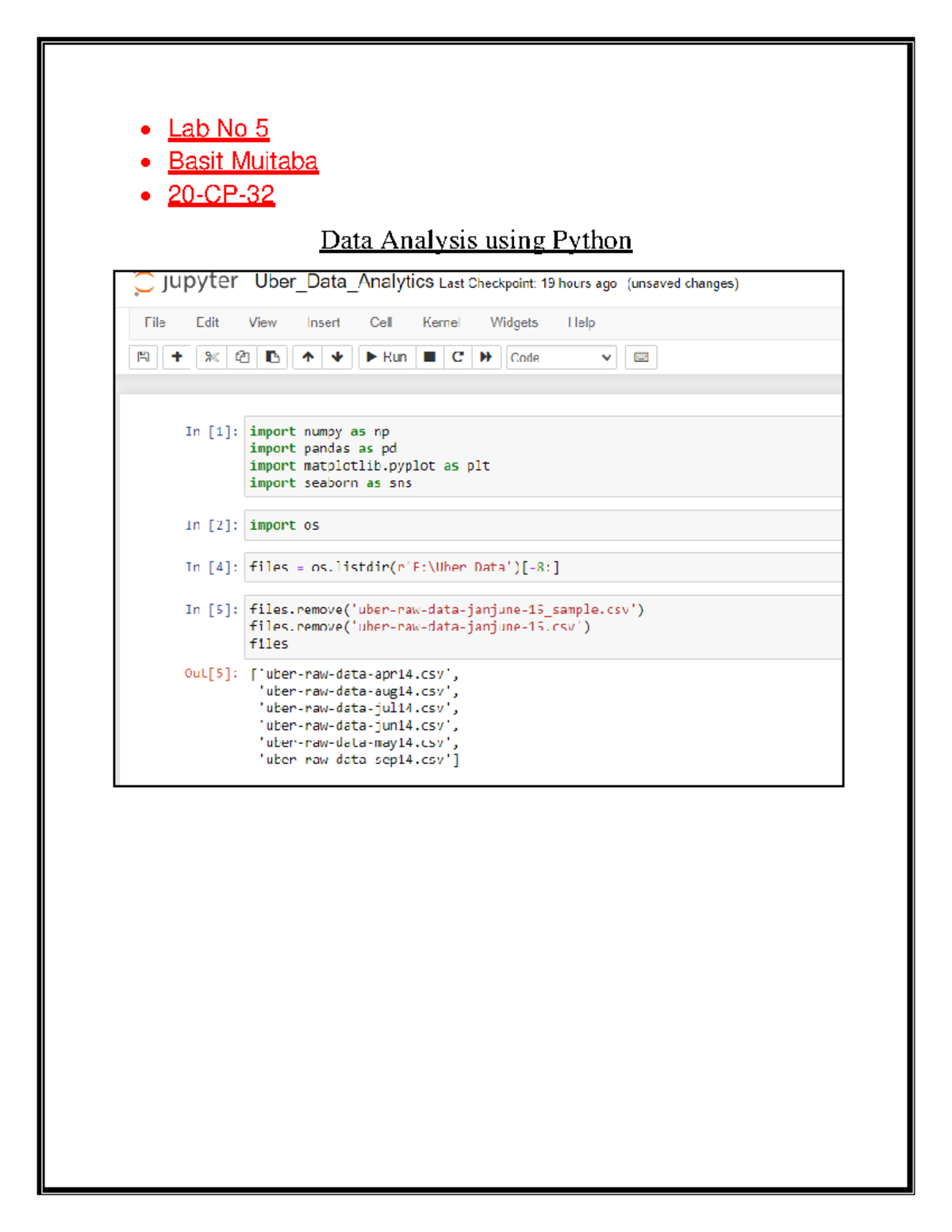Move selected cell up arrow
The height and width of the screenshot is (1232, 952).
click(x=308, y=357)
